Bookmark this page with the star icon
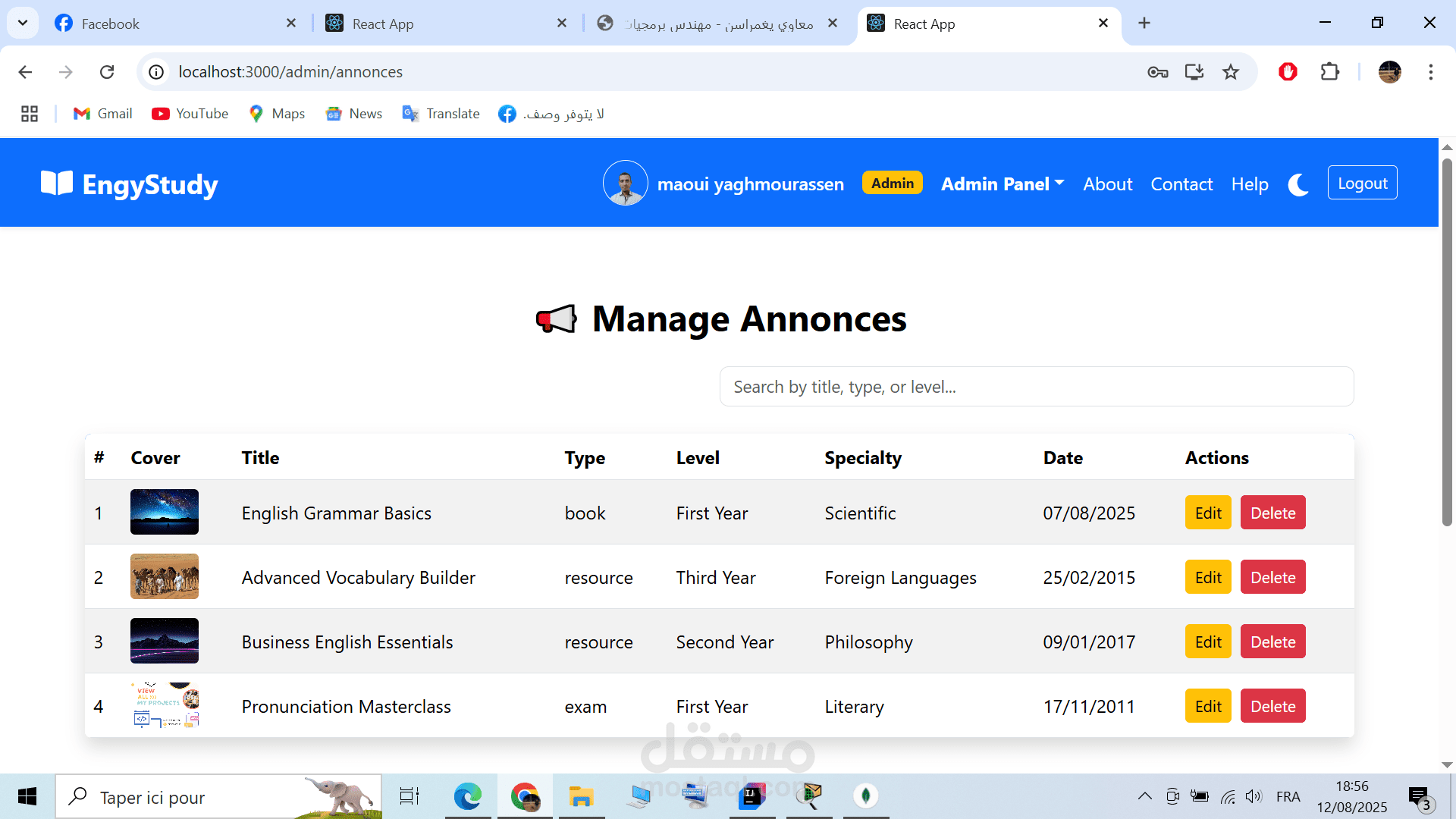The width and height of the screenshot is (1456, 819). click(1230, 72)
